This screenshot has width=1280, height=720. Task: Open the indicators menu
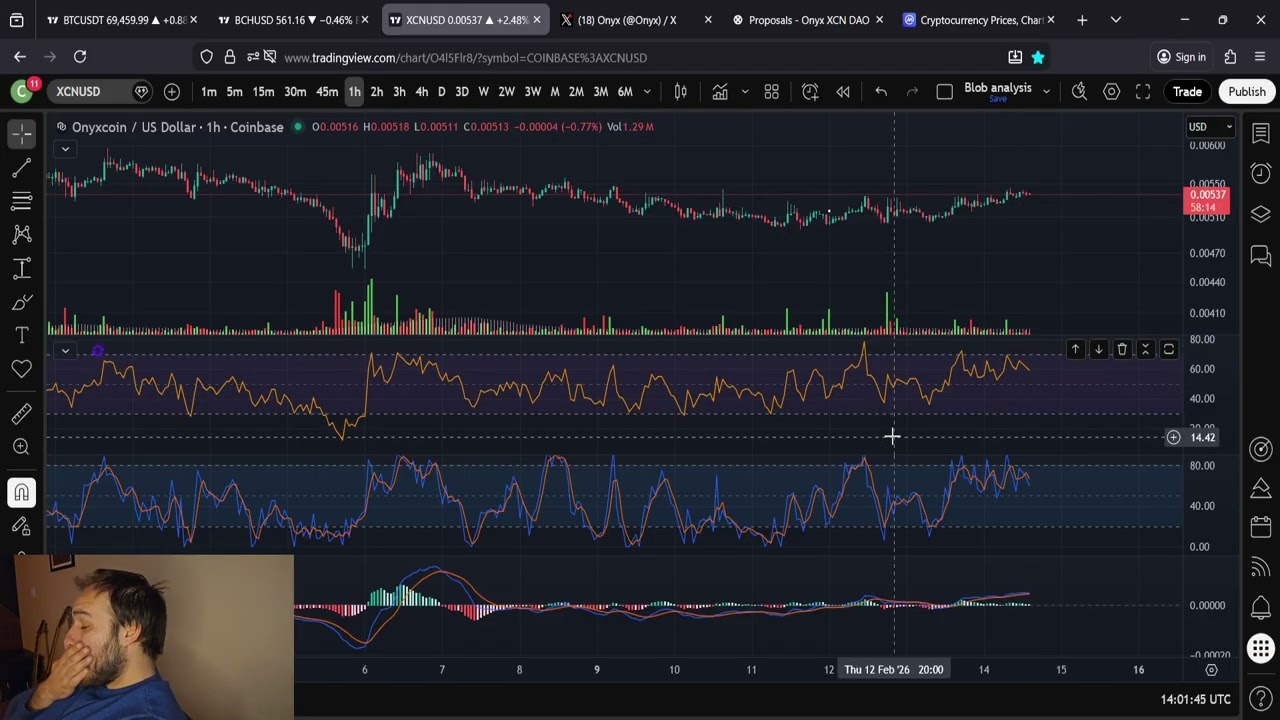pos(720,92)
